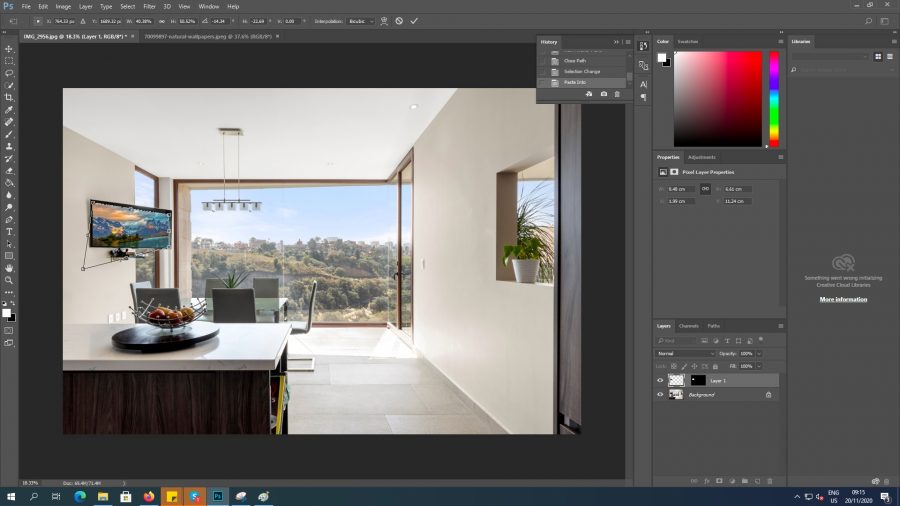
Task: Open the Layers panel menu
Action: (781, 326)
